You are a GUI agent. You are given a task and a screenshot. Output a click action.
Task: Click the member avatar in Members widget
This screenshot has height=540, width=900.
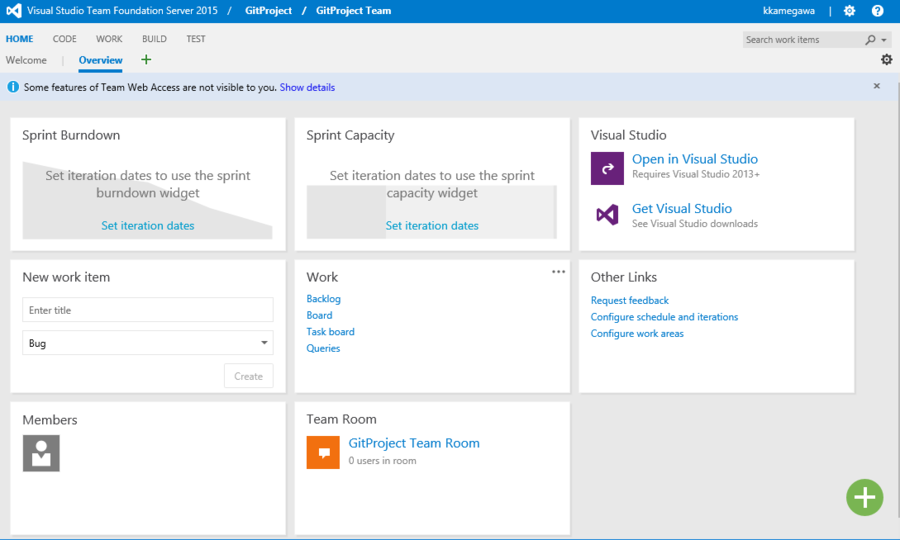tap(41, 453)
